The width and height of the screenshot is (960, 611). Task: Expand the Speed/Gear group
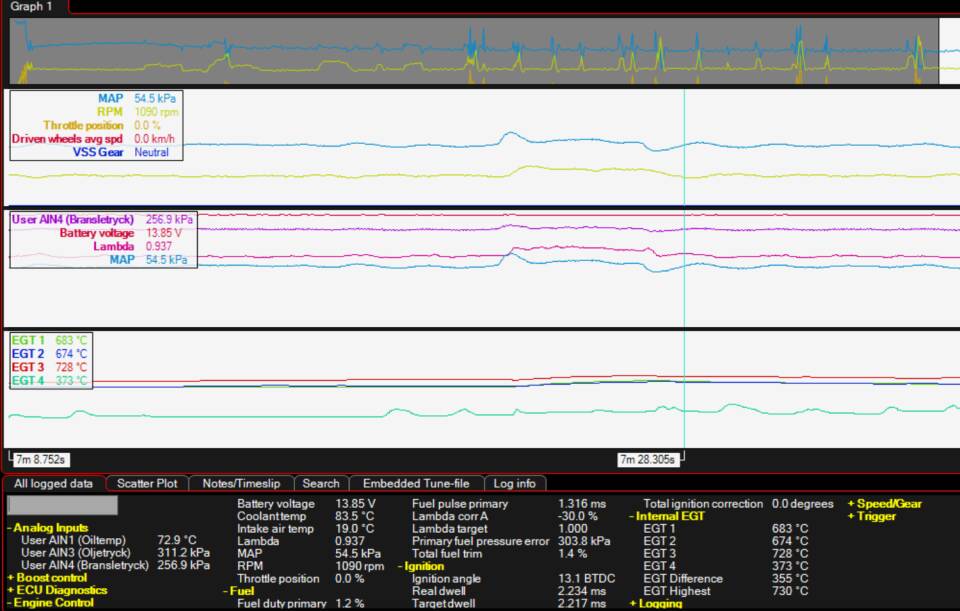884,504
